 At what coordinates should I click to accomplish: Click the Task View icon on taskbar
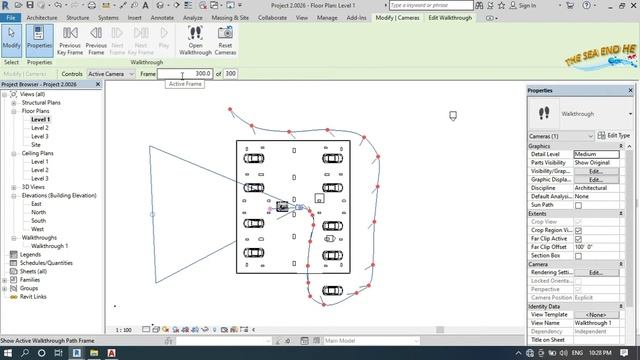point(58,353)
